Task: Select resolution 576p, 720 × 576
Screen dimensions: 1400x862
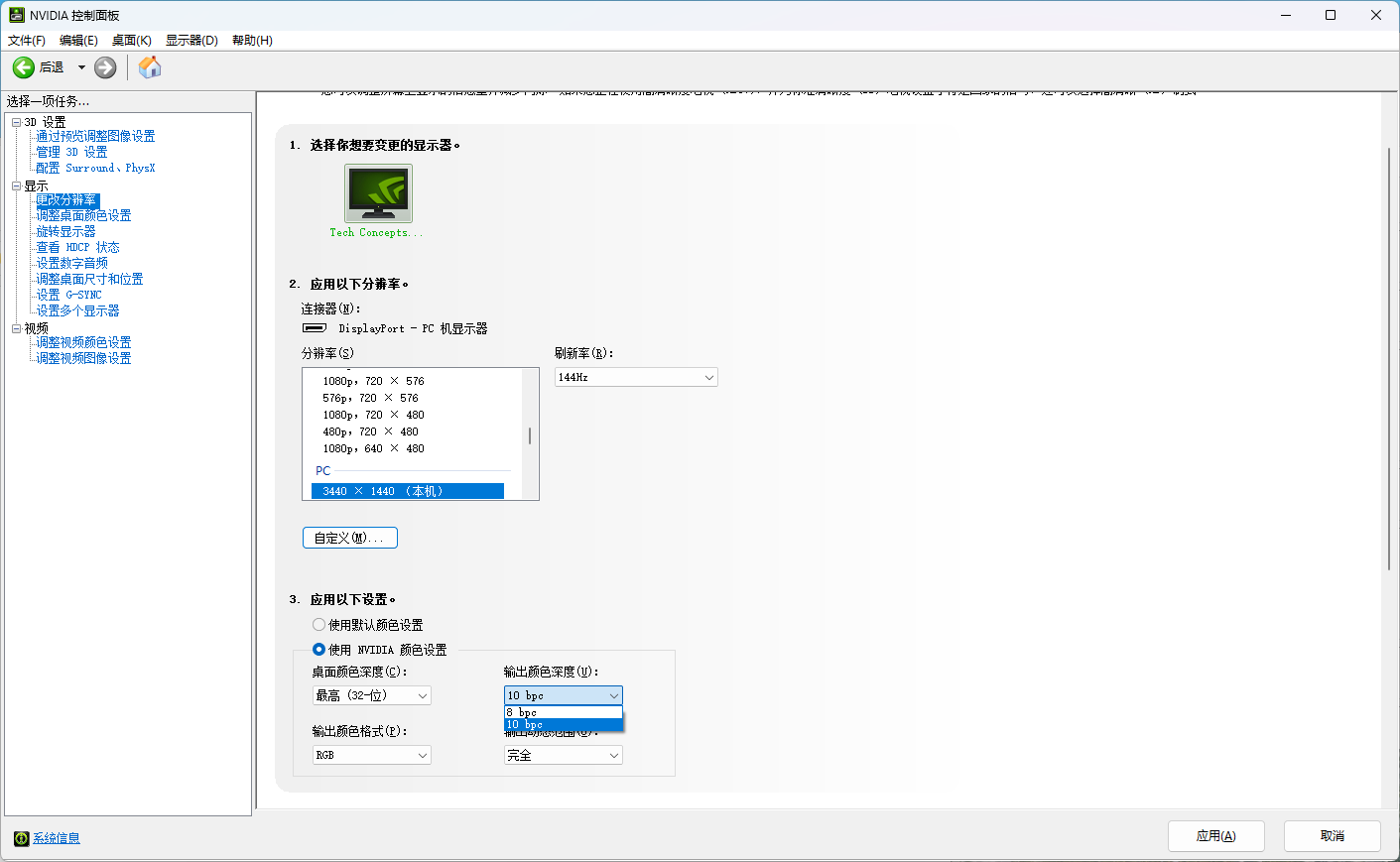Action: point(370,398)
